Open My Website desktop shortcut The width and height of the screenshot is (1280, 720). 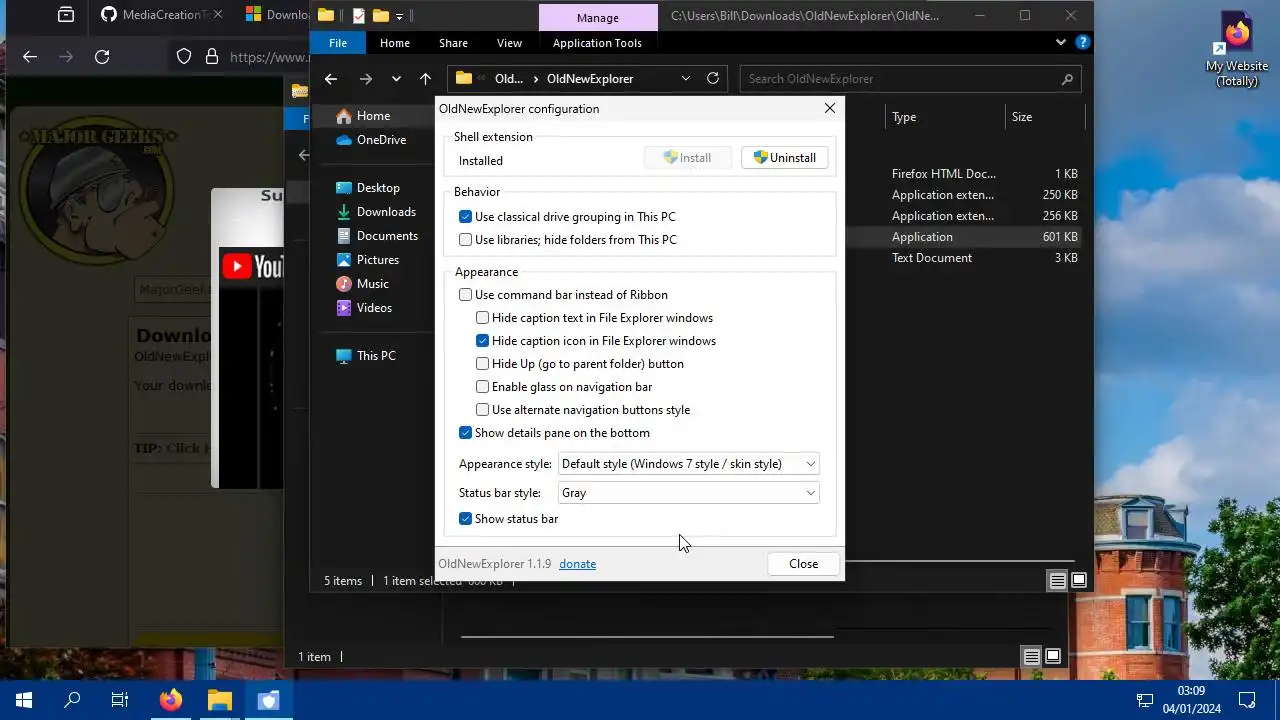tap(1237, 50)
